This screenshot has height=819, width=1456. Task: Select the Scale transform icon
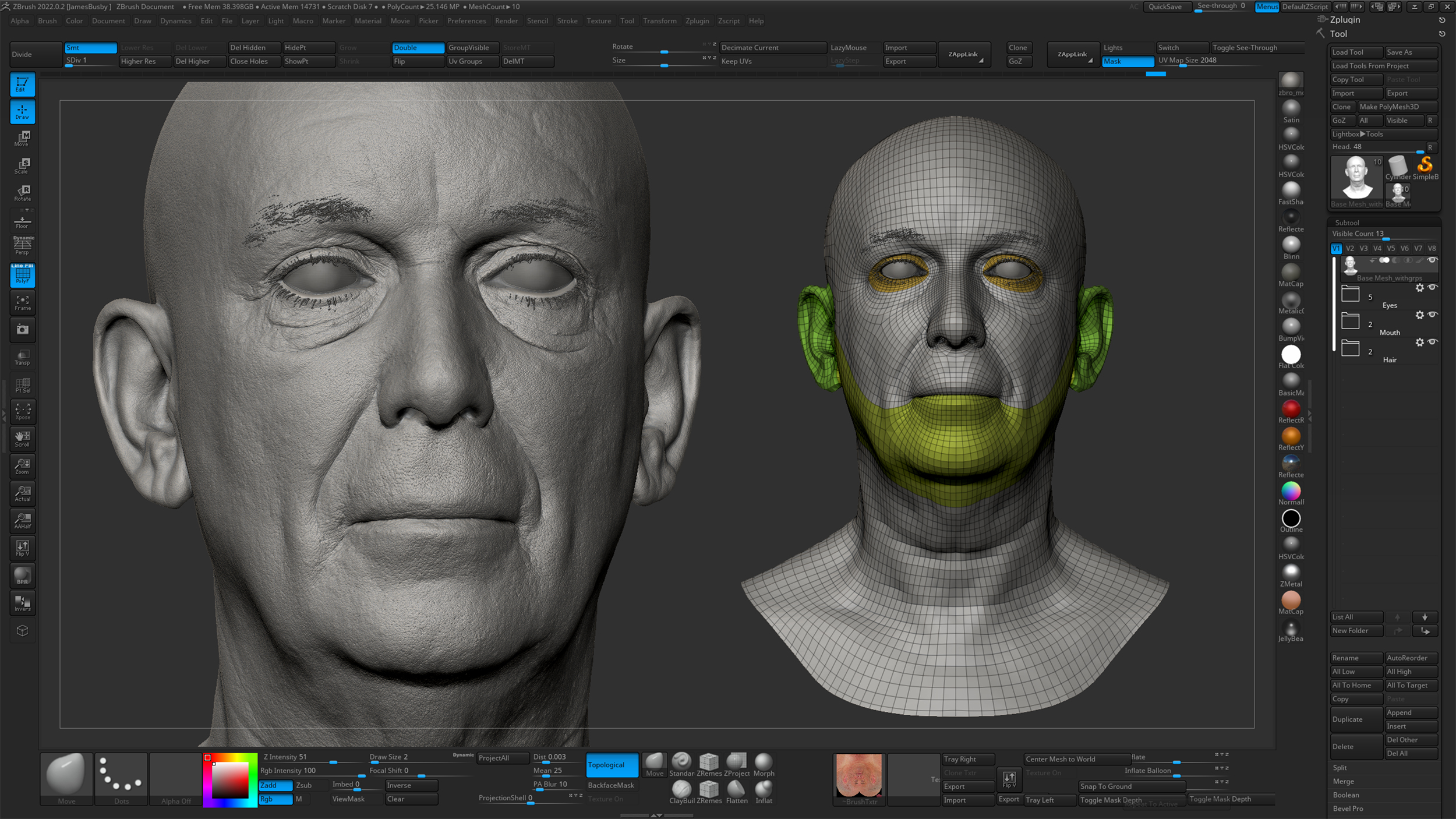pyautogui.click(x=23, y=165)
